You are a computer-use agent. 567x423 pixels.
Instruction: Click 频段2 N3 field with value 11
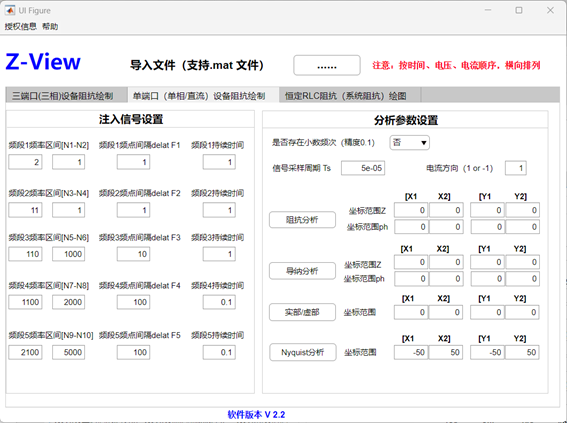[25, 210]
